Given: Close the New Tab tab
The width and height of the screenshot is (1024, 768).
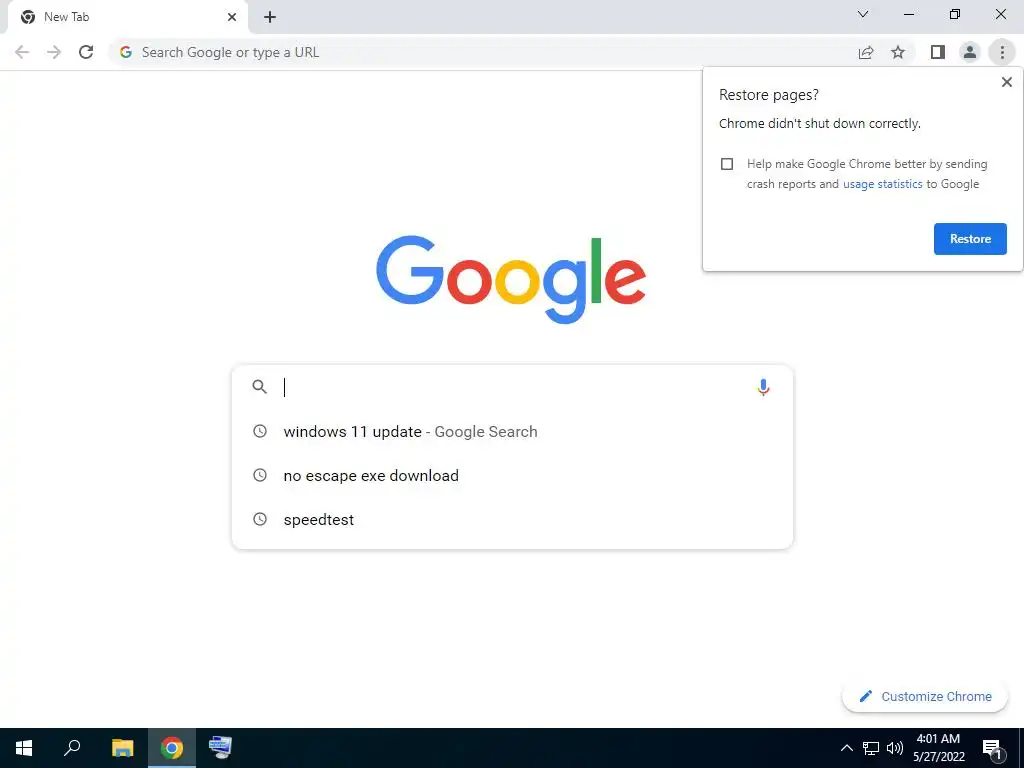Looking at the screenshot, I should (x=232, y=17).
